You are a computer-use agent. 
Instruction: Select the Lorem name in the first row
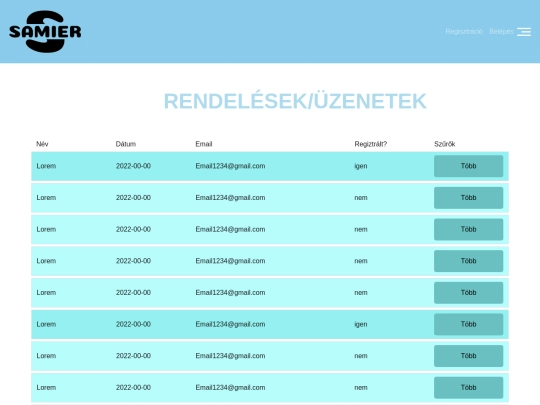(46, 166)
